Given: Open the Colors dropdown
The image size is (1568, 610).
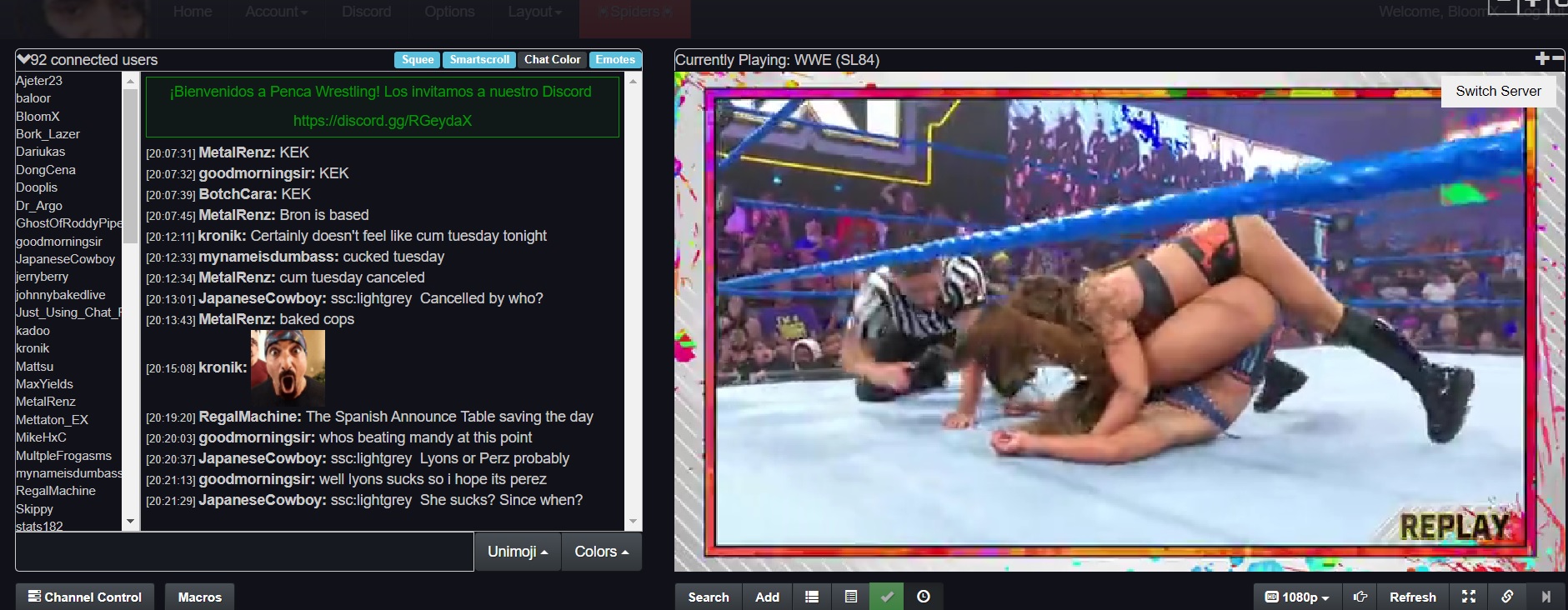Looking at the screenshot, I should coord(601,552).
